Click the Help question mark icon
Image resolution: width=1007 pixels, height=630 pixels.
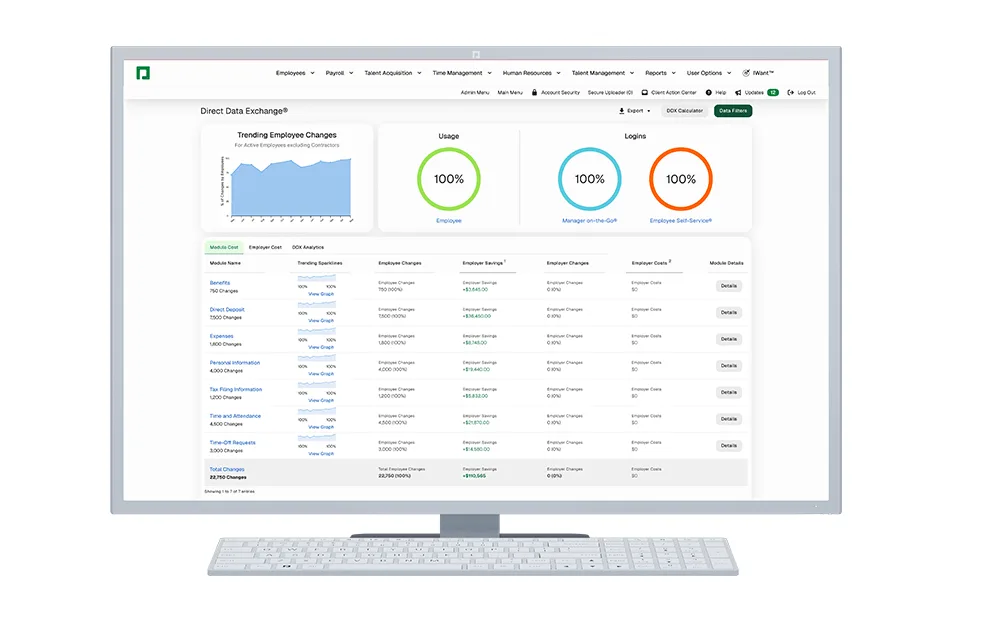tap(708, 92)
